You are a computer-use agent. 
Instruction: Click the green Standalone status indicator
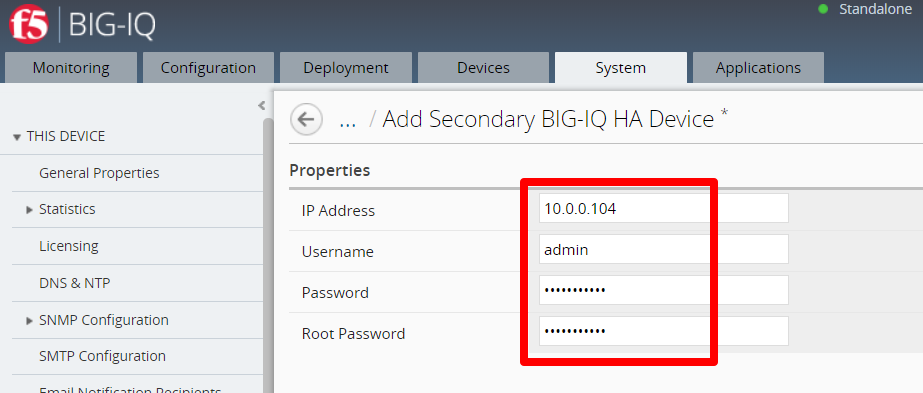[x=823, y=9]
